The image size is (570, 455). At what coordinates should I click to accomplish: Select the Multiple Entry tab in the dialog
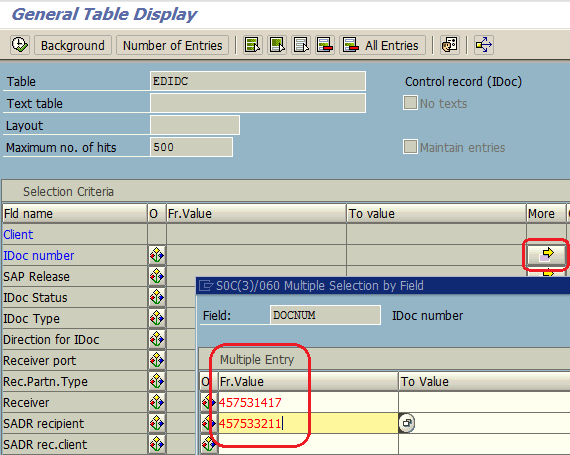click(x=257, y=359)
